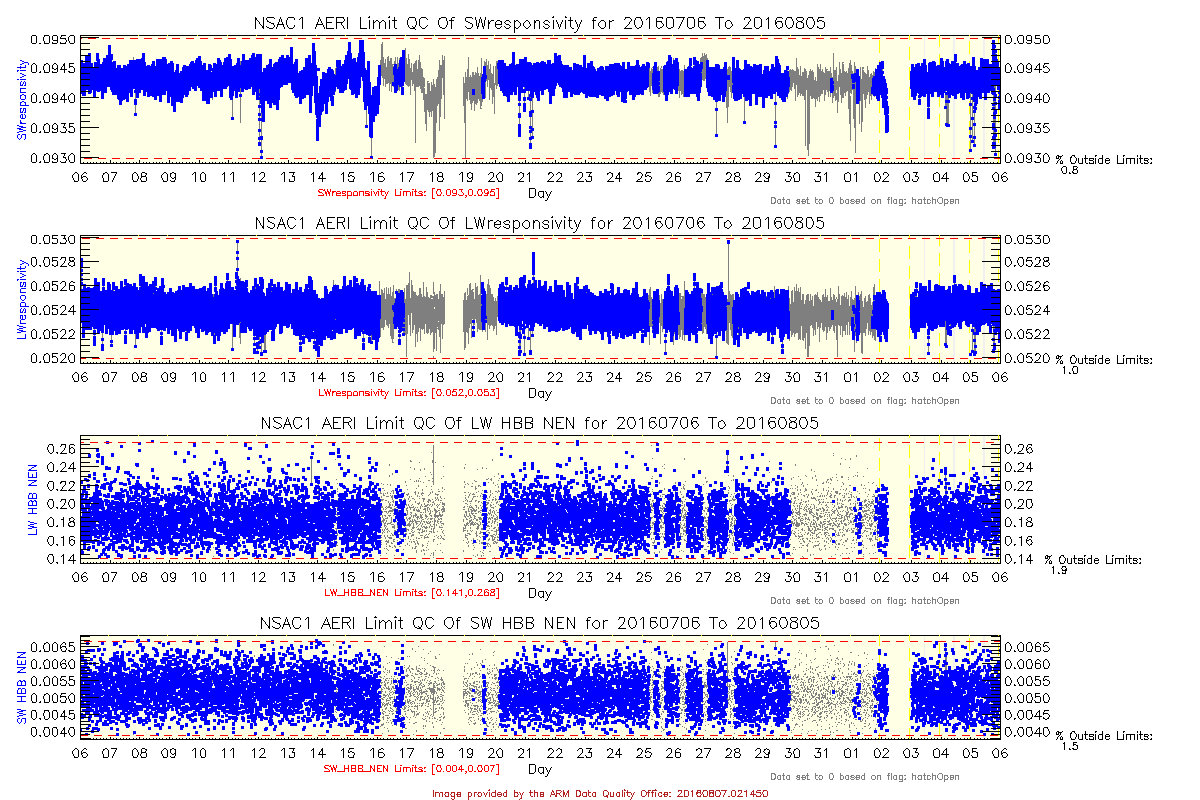1200x800 pixels.
Task: Click the vertical SW HBB NEN axis label
Action: 21,687
